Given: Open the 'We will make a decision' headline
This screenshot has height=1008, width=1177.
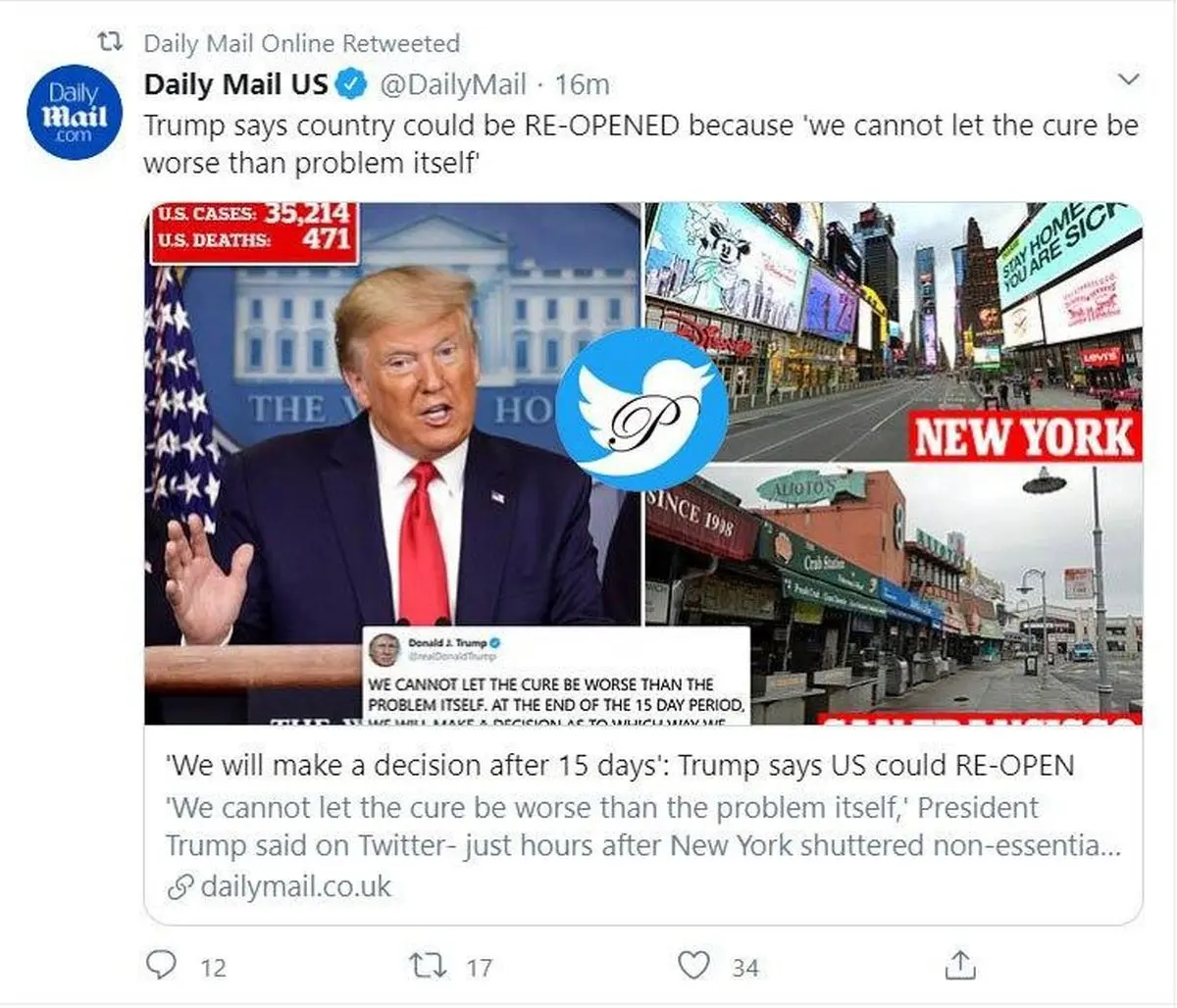Looking at the screenshot, I should click(x=620, y=765).
